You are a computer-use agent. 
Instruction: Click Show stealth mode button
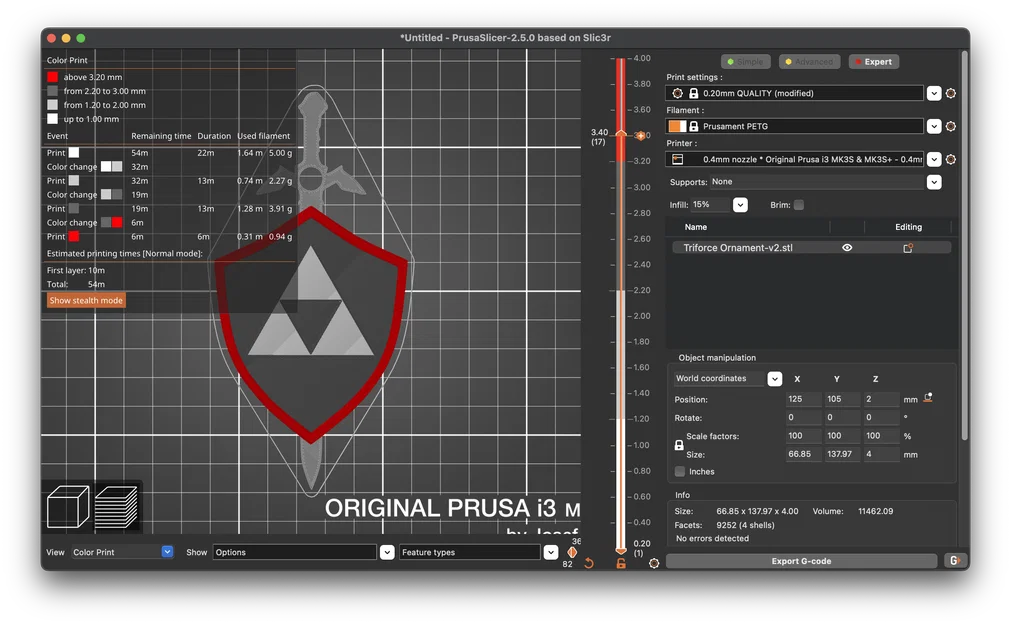point(86,301)
